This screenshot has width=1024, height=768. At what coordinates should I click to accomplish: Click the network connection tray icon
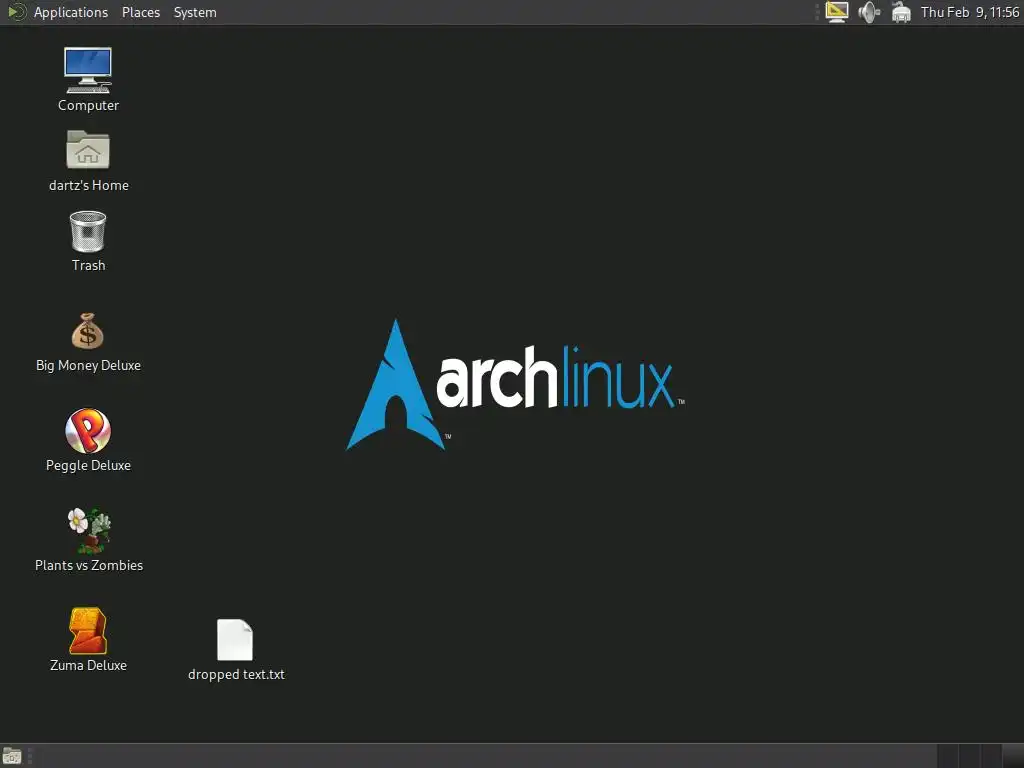pyautogui.click(x=901, y=12)
